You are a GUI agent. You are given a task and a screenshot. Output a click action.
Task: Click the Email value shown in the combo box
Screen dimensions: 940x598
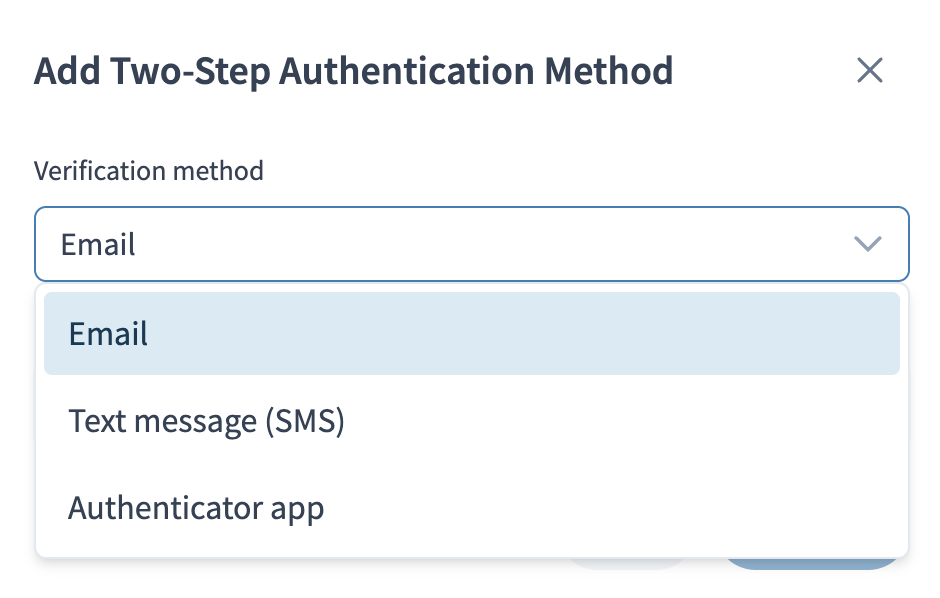point(98,244)
